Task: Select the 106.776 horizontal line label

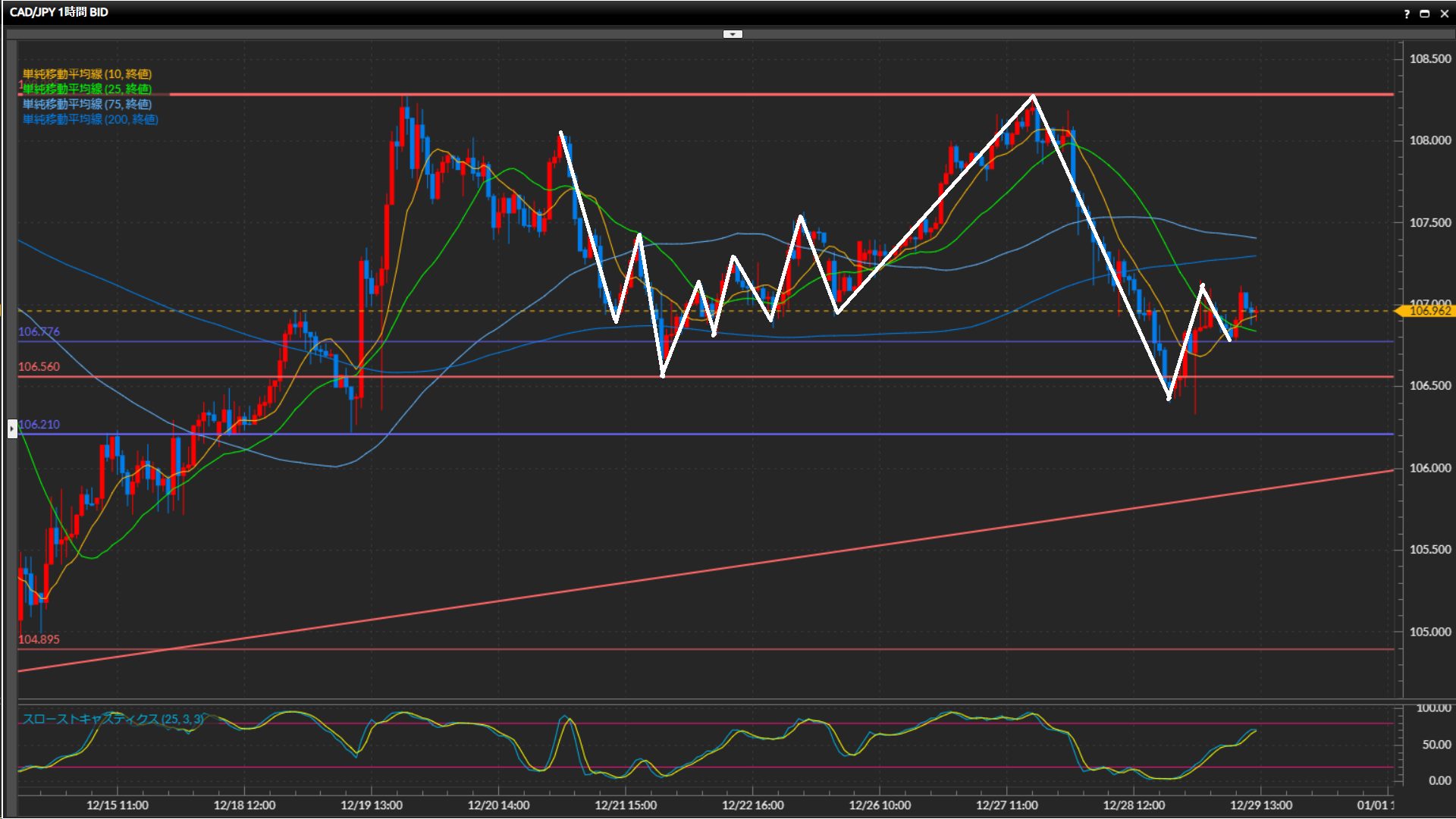Action: click(39, 331)
